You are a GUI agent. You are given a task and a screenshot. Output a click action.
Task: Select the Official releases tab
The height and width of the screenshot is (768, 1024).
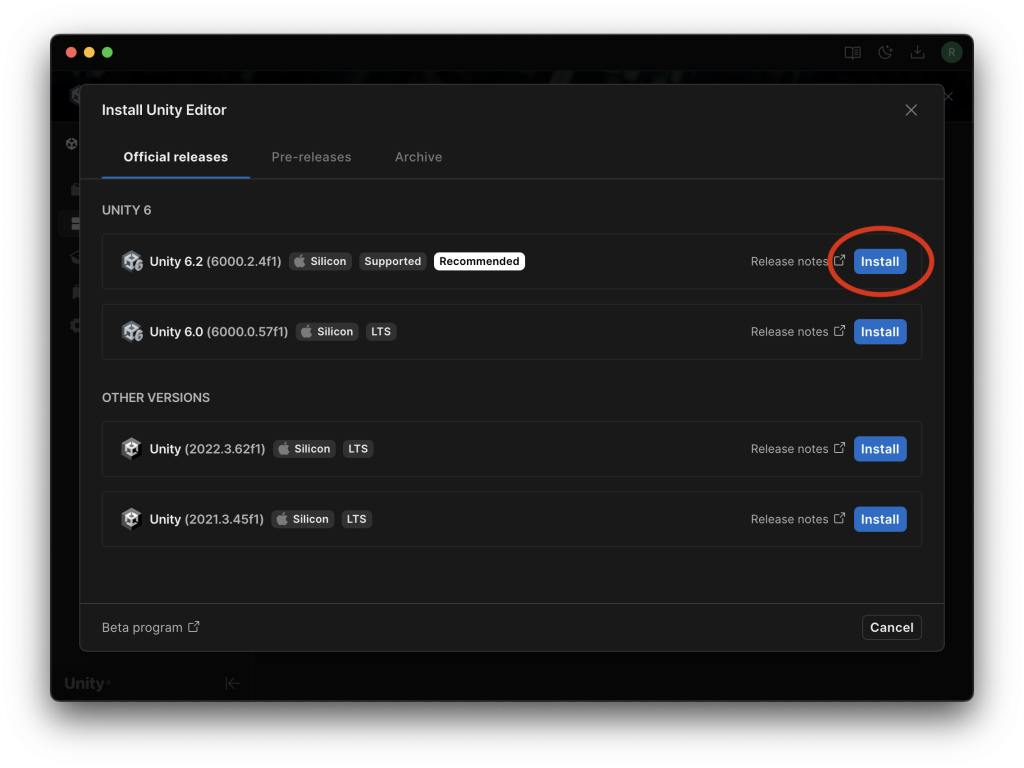176,157
